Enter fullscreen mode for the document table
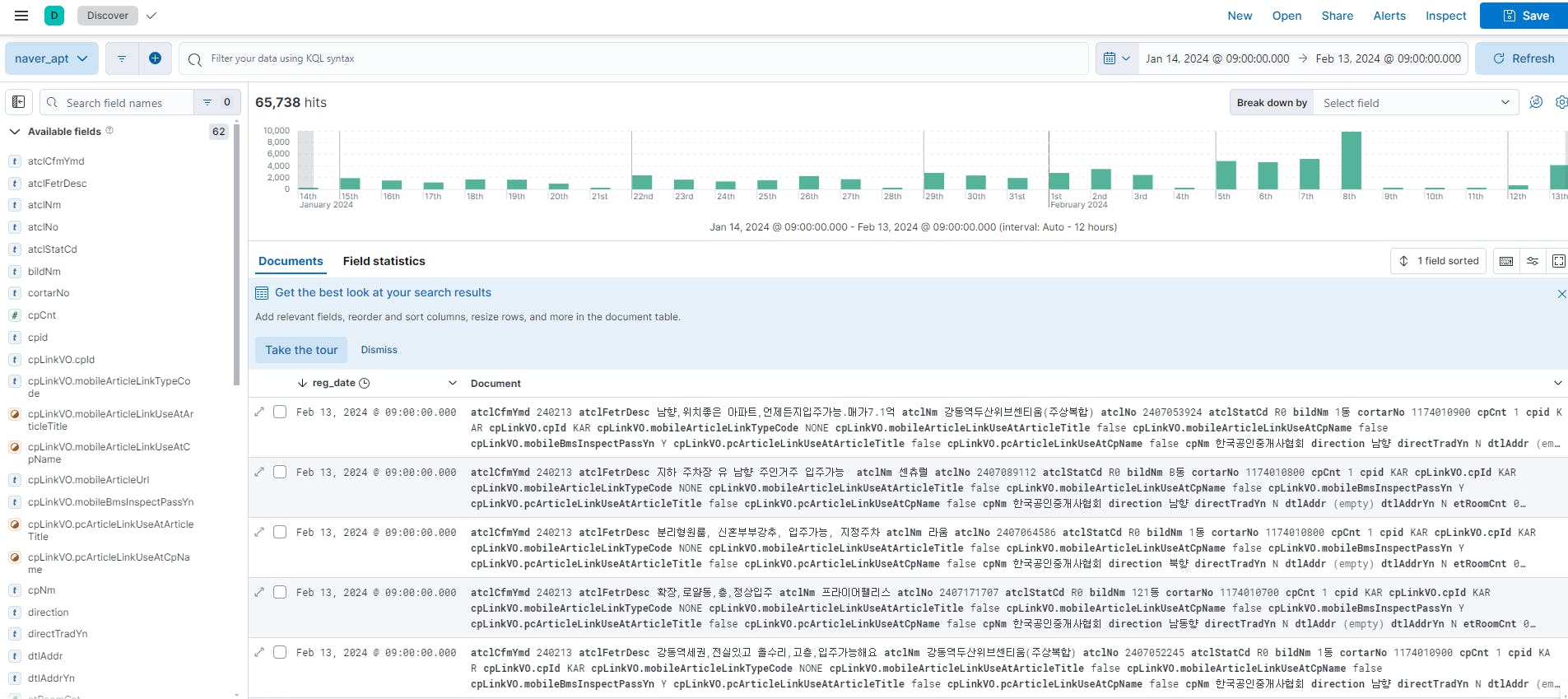1568x699 pixels. [x=1559, y=261]
